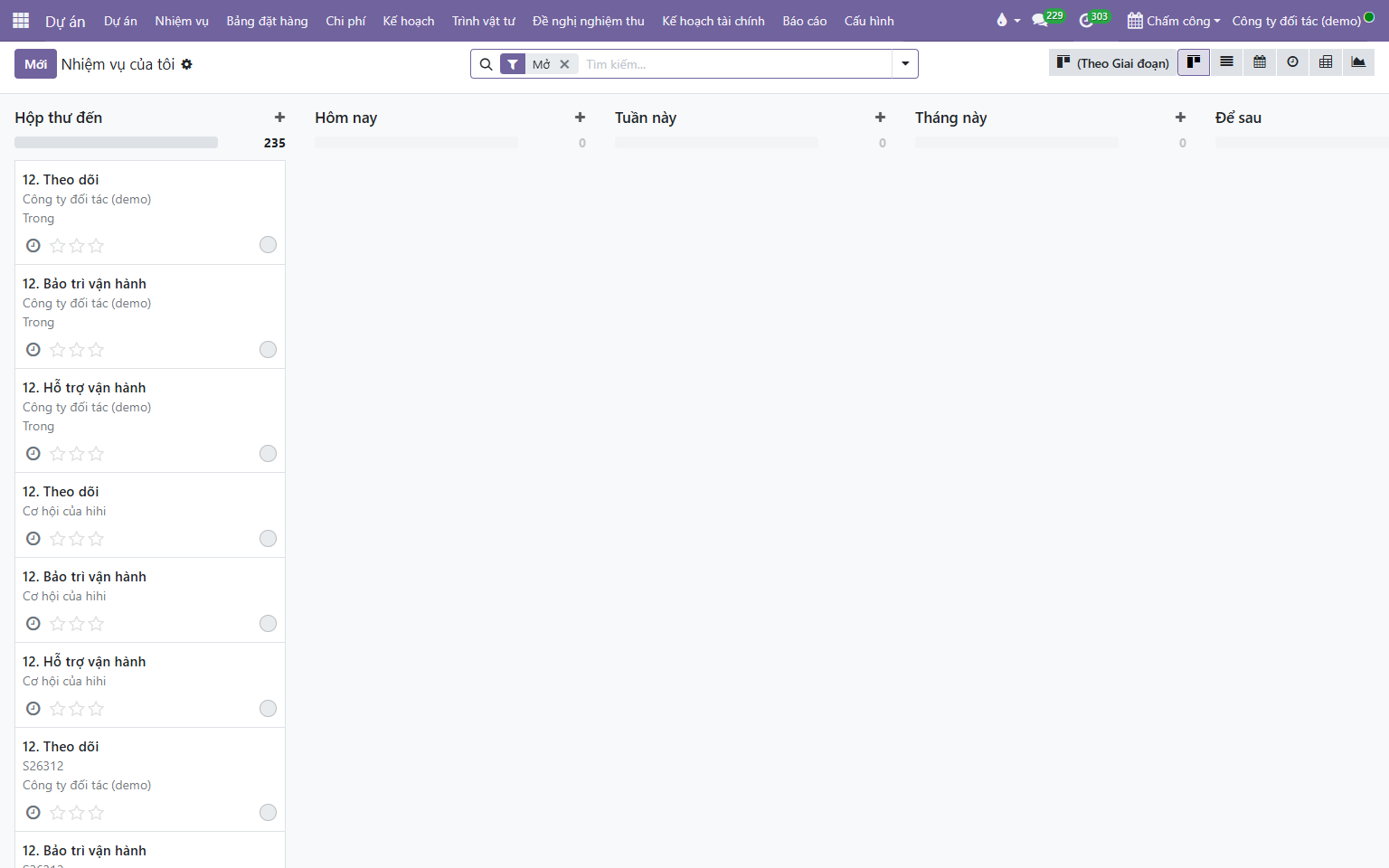The image size is (1389, 868).
Task: Switch to the list view
Action: pyautogui.click(x=1226, y=62)
